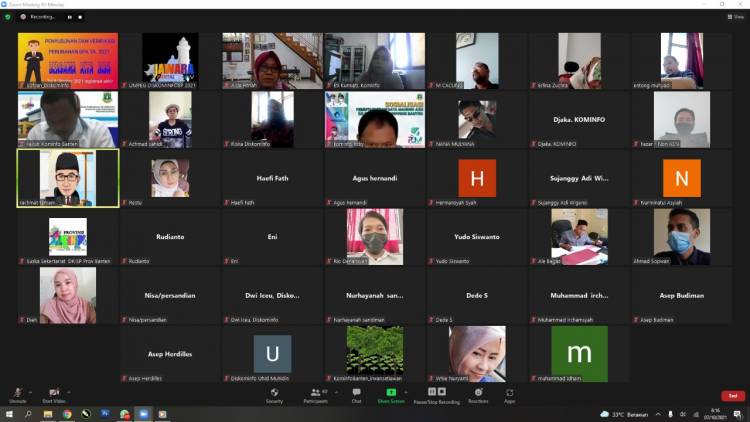Expand the arrow next to Participants
The width and height of the screenshot is (750, 422).
334,392
